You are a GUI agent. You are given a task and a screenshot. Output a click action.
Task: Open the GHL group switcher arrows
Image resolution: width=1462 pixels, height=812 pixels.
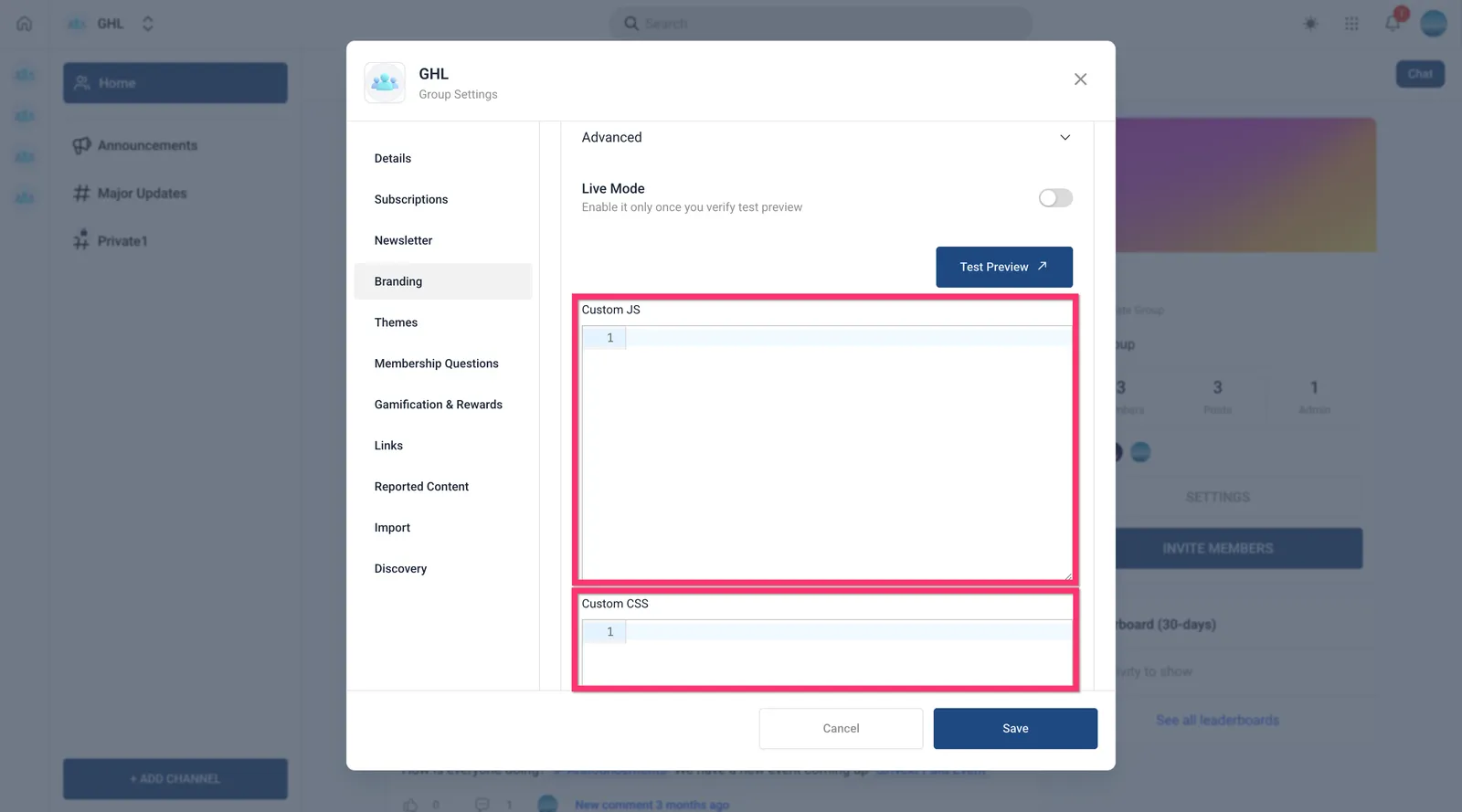(148, 24)
